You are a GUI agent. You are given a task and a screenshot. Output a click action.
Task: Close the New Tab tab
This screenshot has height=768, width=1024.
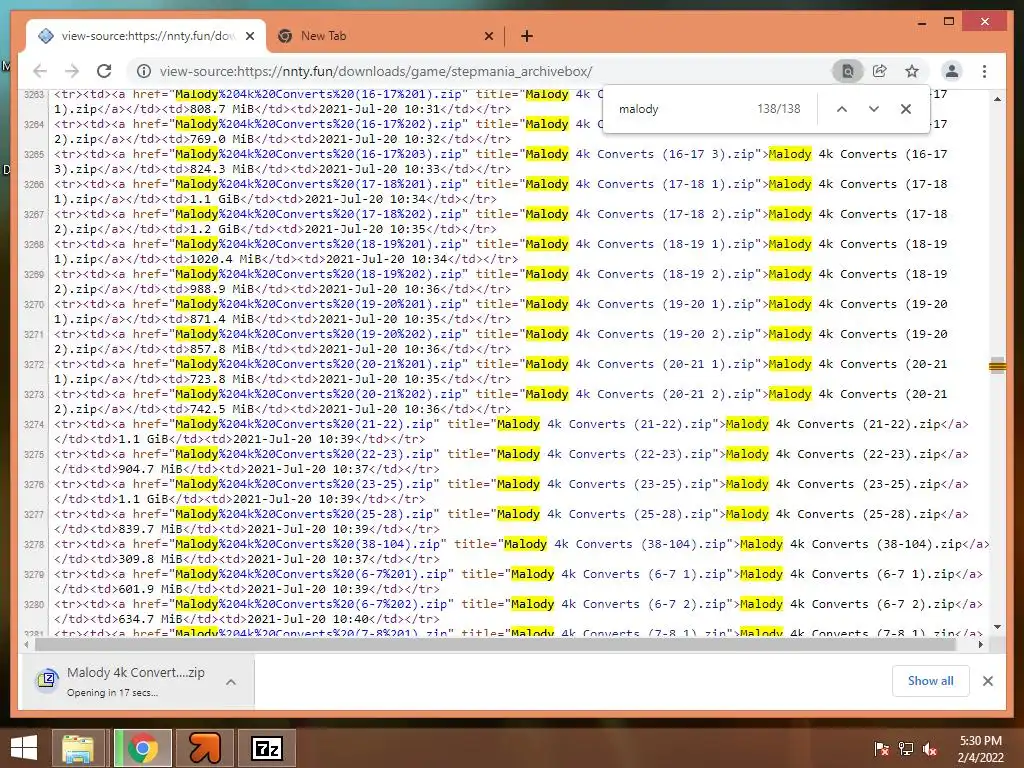pyautogui.click(x=488, y=37)
